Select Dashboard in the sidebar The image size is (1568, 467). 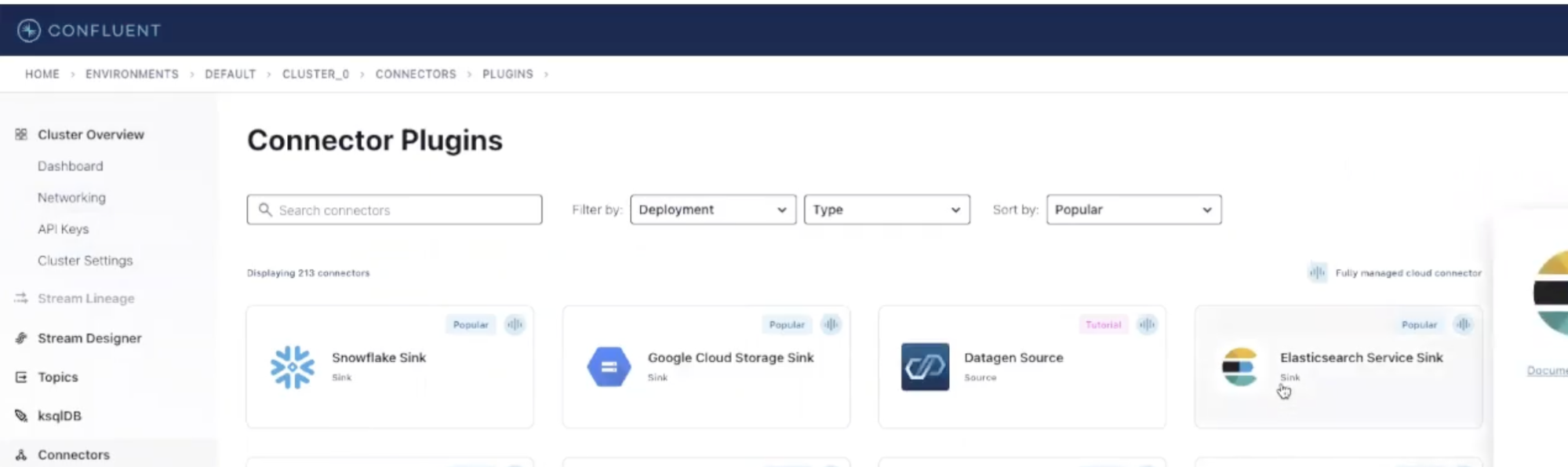coord(71,166)
